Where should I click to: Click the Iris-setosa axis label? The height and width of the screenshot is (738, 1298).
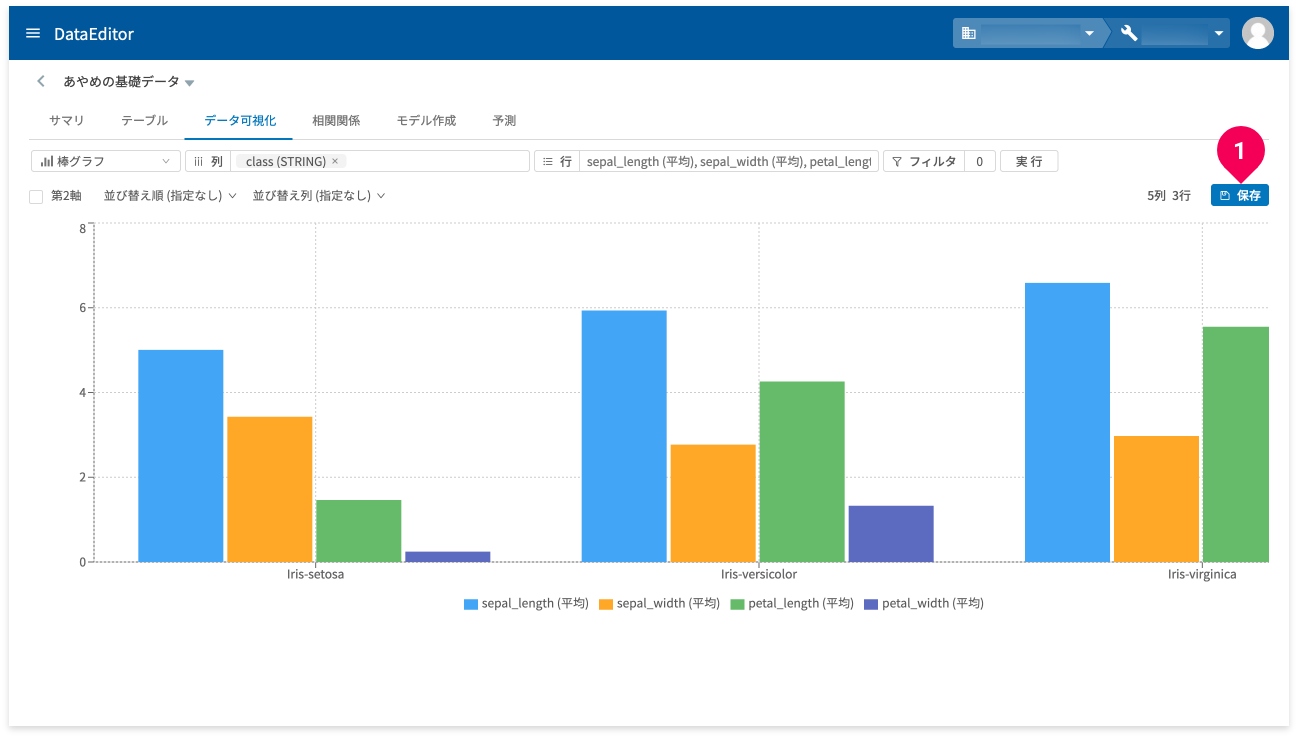(315, 575)
